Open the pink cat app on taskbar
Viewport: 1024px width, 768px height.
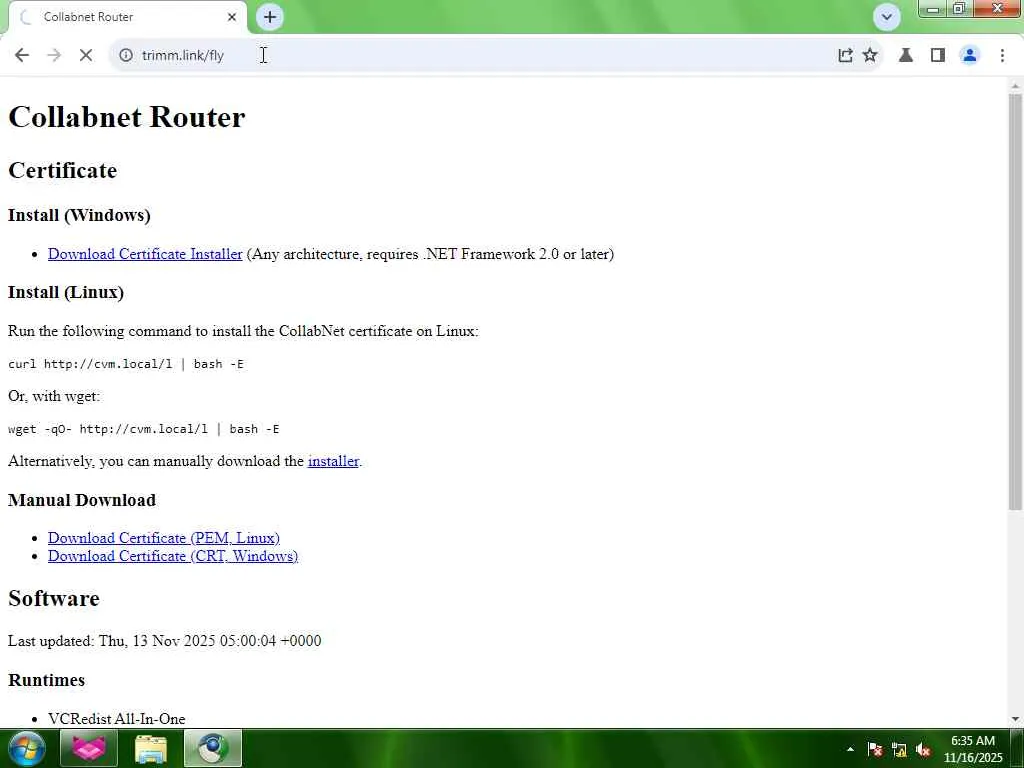tap(89, 748)
